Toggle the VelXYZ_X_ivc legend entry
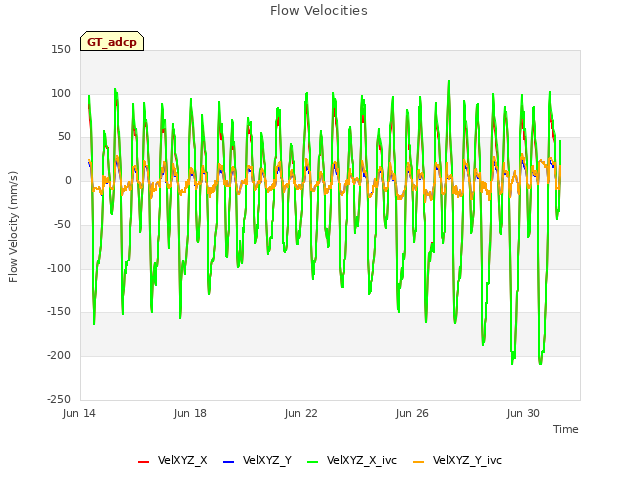Viewport: 640px width, 480px height. coord(351,460)
